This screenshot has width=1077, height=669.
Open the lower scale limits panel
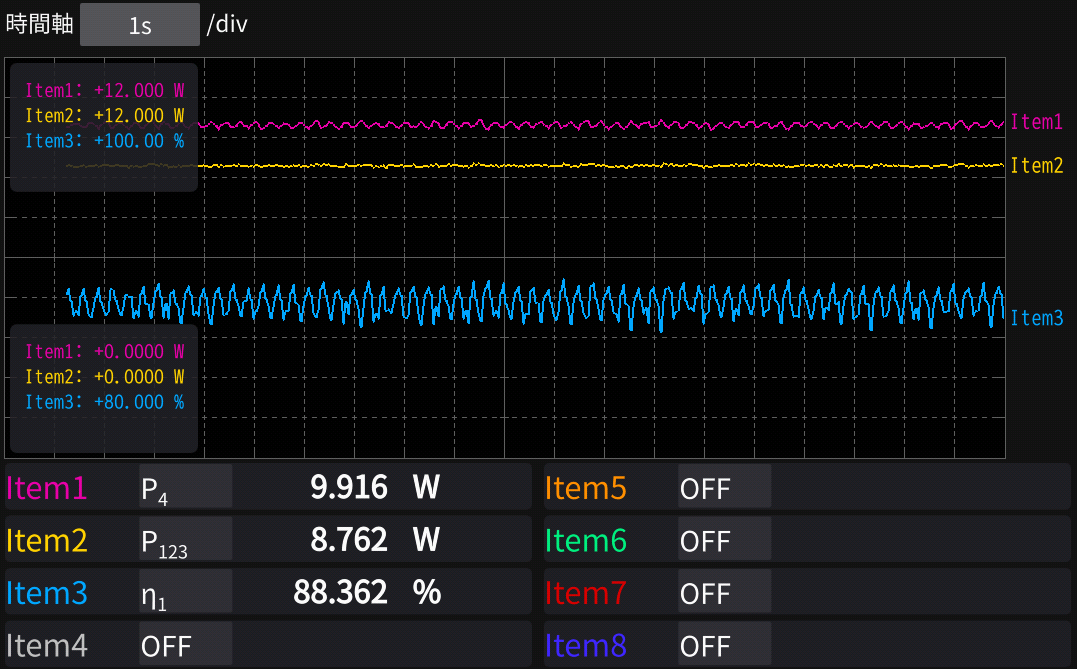tap(104, 388)
